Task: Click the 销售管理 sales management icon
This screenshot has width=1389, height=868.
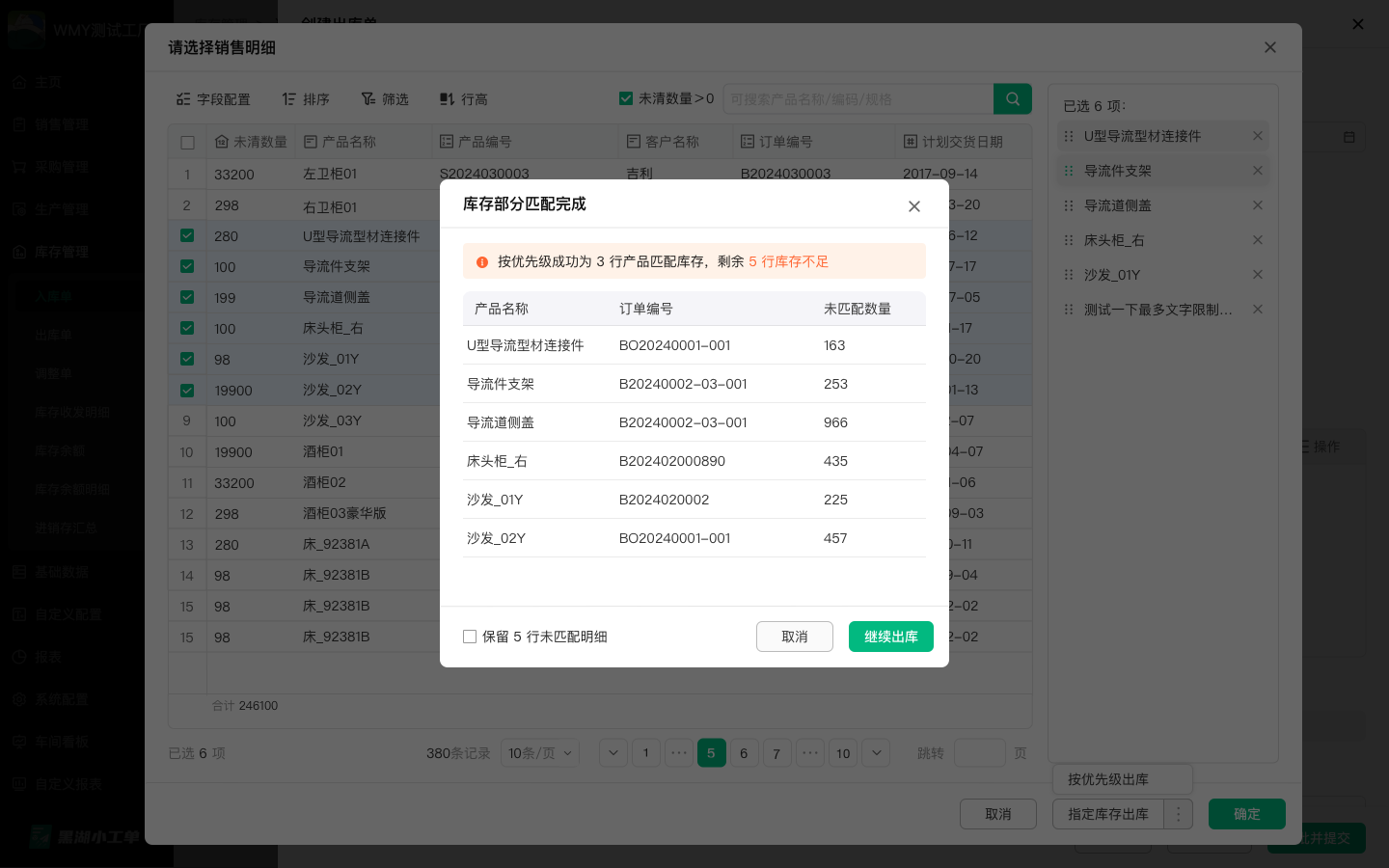Action: pyautogui.click(x=21, y=124)
